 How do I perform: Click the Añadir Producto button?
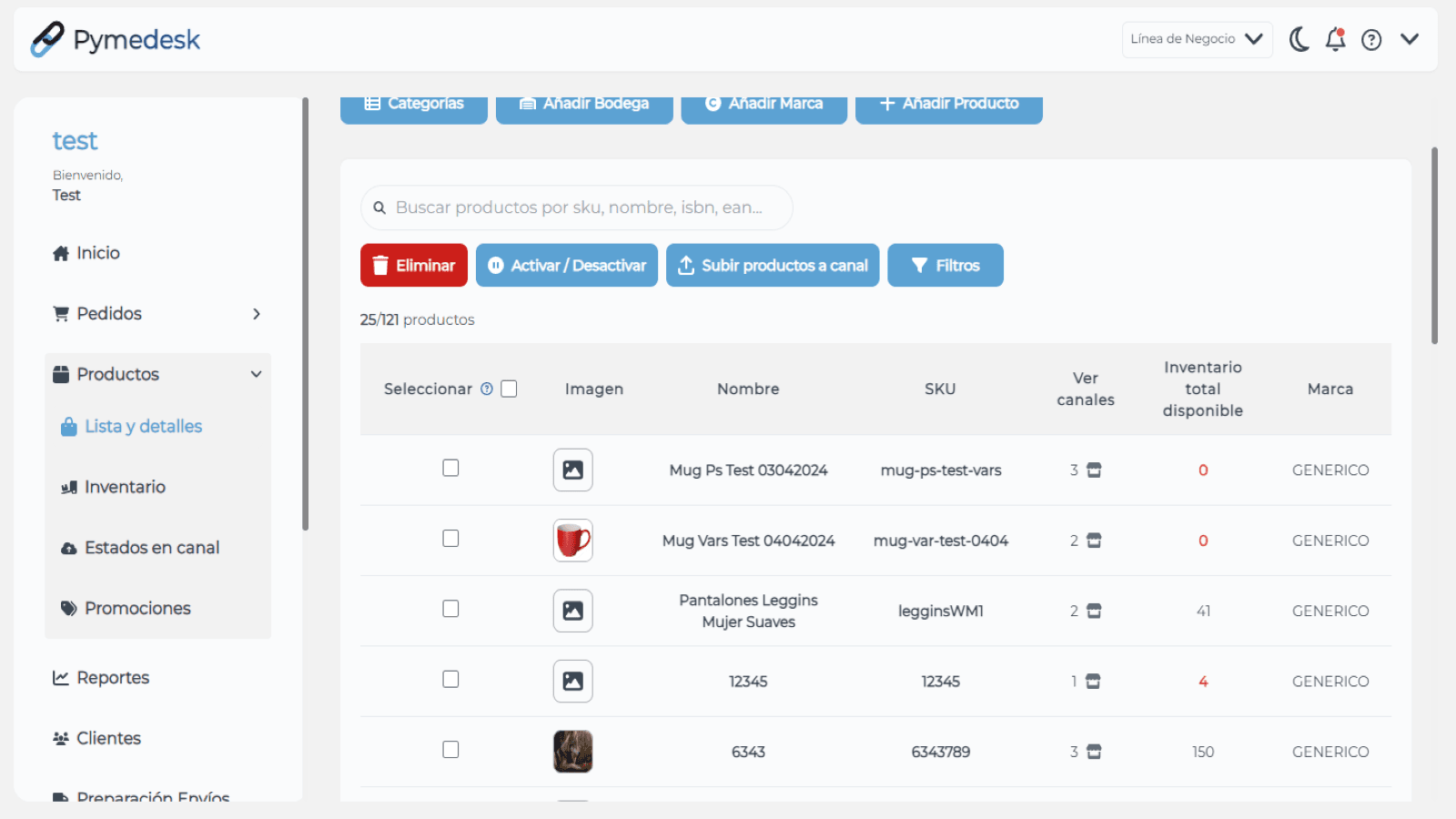[948, 103]
